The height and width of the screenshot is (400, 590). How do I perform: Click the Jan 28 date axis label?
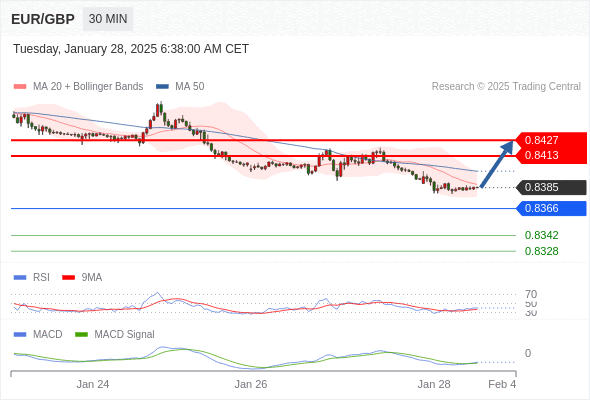(x=434, y=384)
